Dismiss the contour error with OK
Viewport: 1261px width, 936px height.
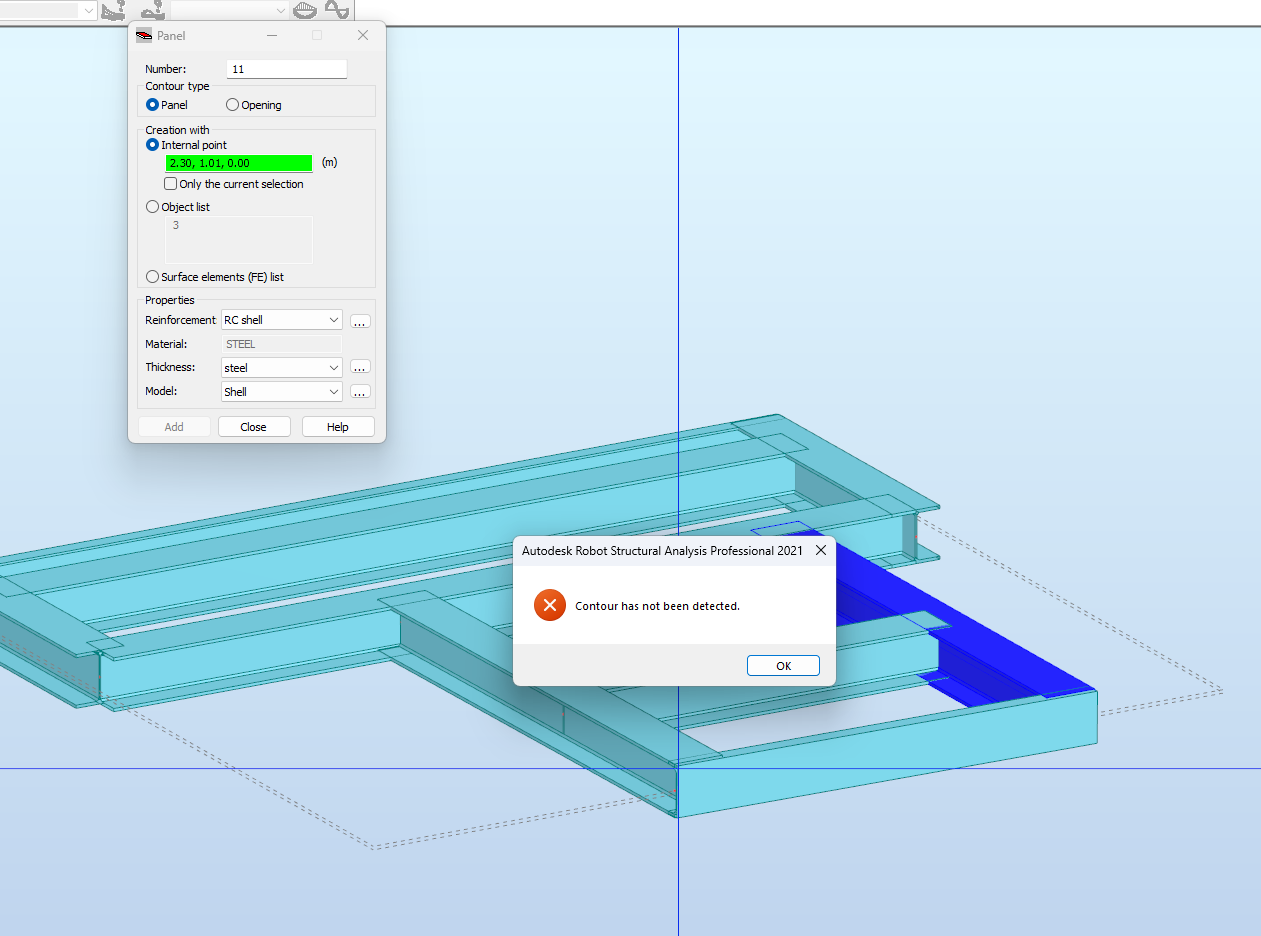pos(783,665)
